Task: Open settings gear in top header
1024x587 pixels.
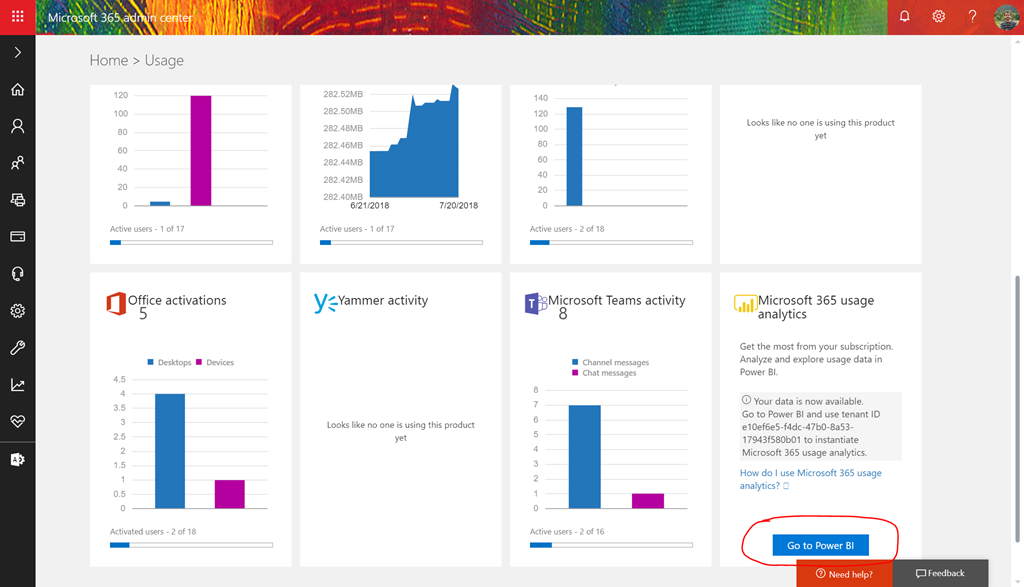Action: click(x=938, y=16)
